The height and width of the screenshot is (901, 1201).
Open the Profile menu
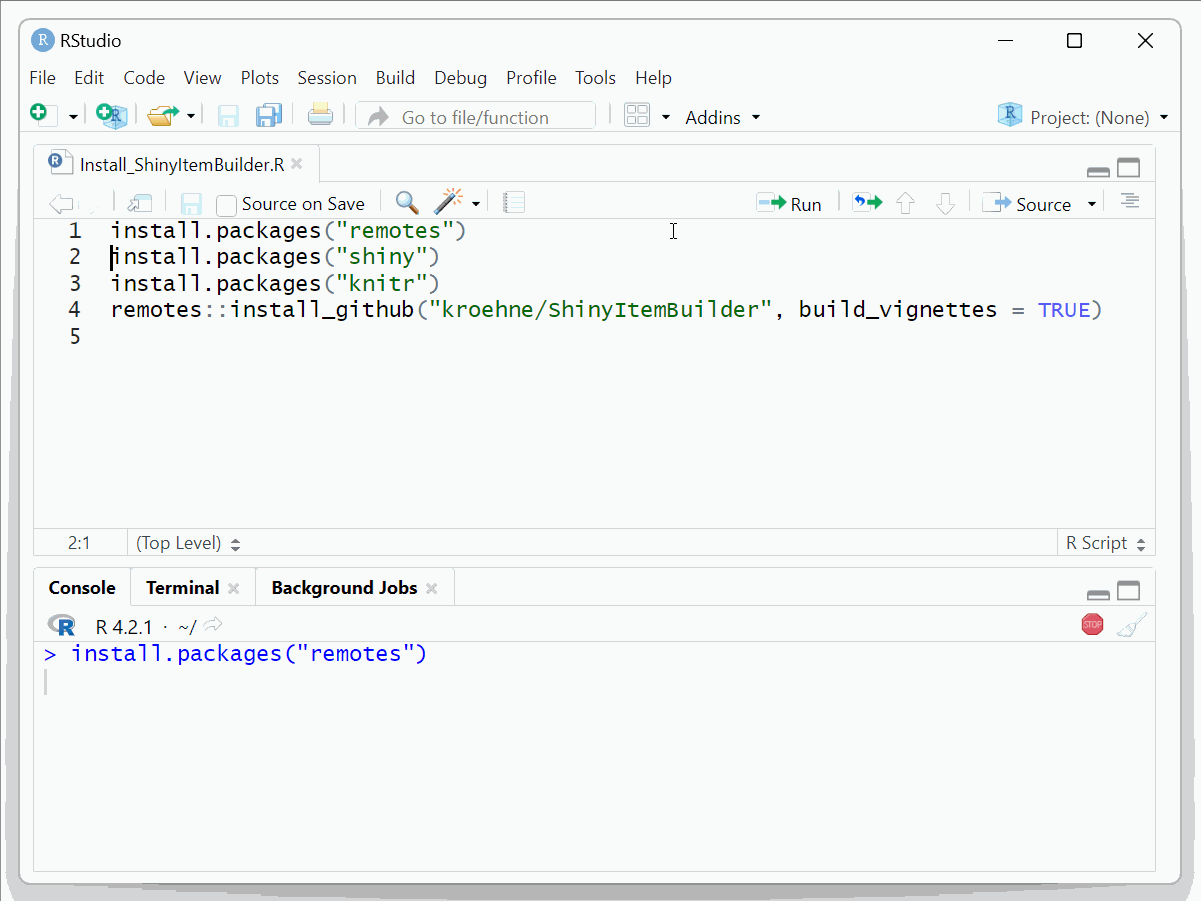coord(531,78)
